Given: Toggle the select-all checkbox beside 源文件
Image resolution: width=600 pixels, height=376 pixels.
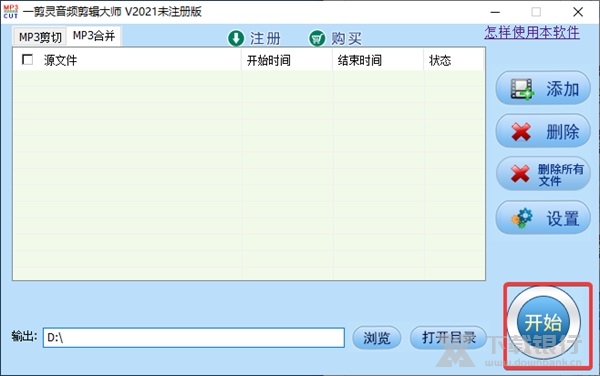Looking at the screenshot, I should [x=28, y=60].
